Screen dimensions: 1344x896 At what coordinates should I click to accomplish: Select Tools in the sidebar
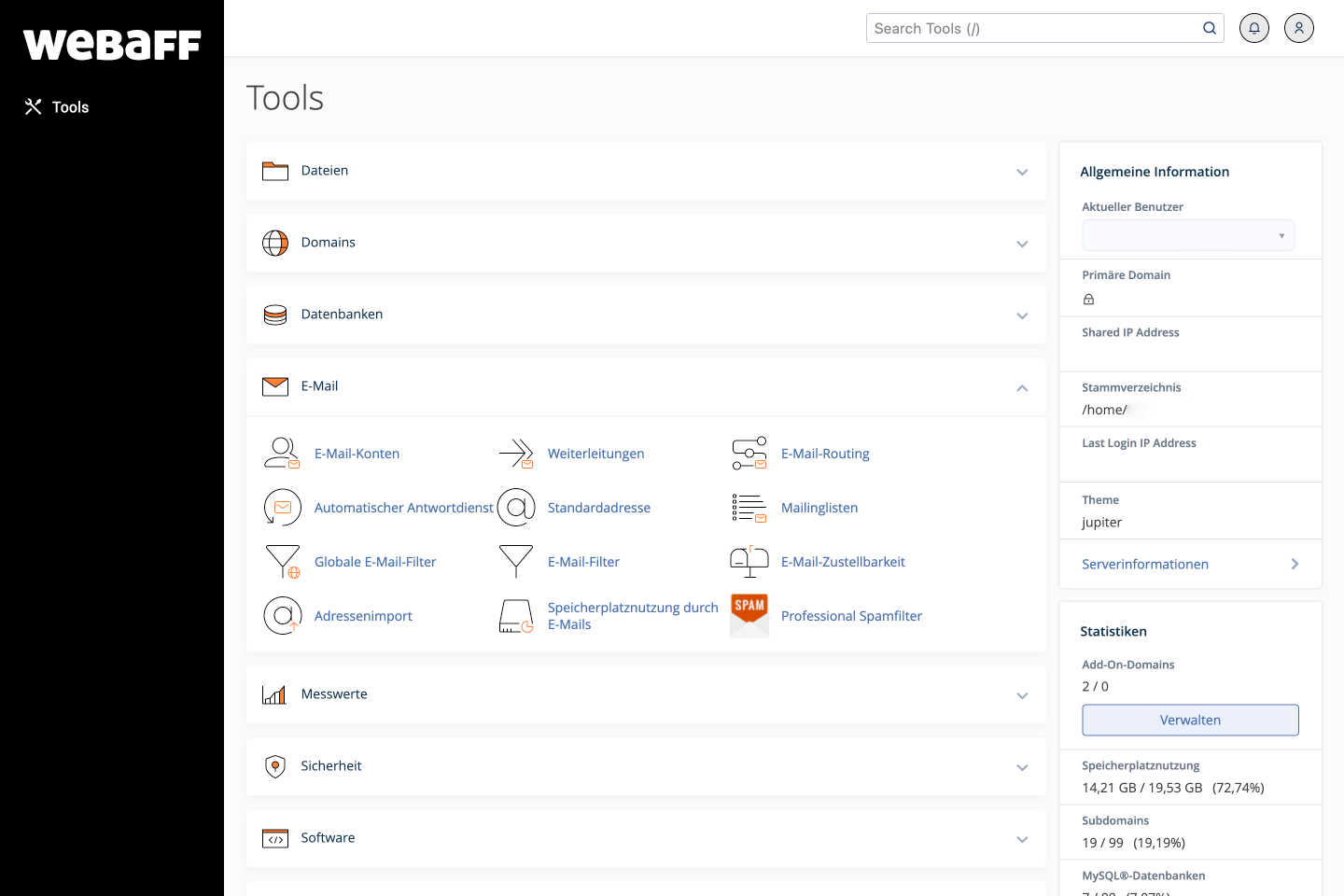coord(70,107)
